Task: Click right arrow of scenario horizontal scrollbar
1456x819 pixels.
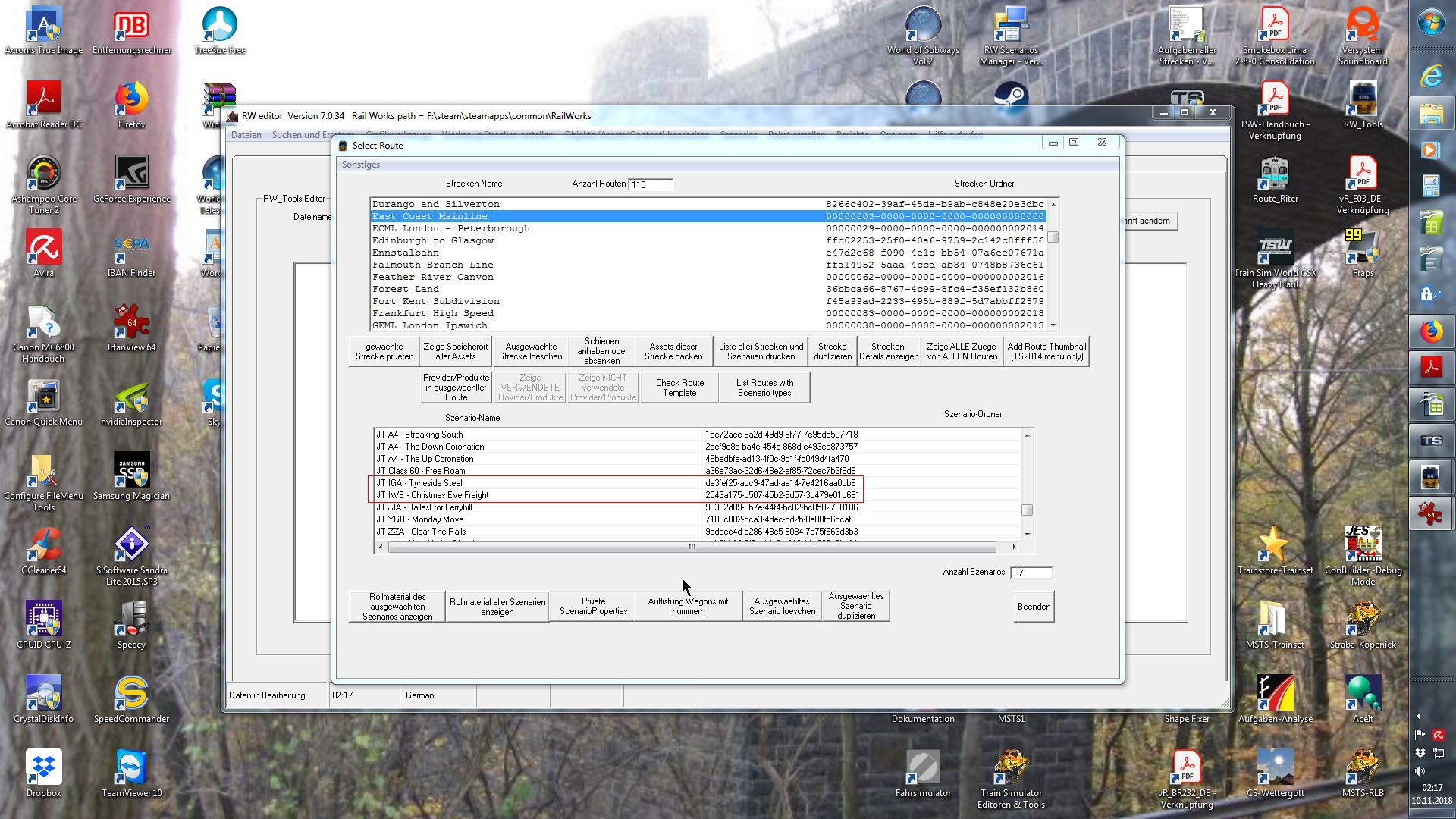Action: coord(1014,547)
